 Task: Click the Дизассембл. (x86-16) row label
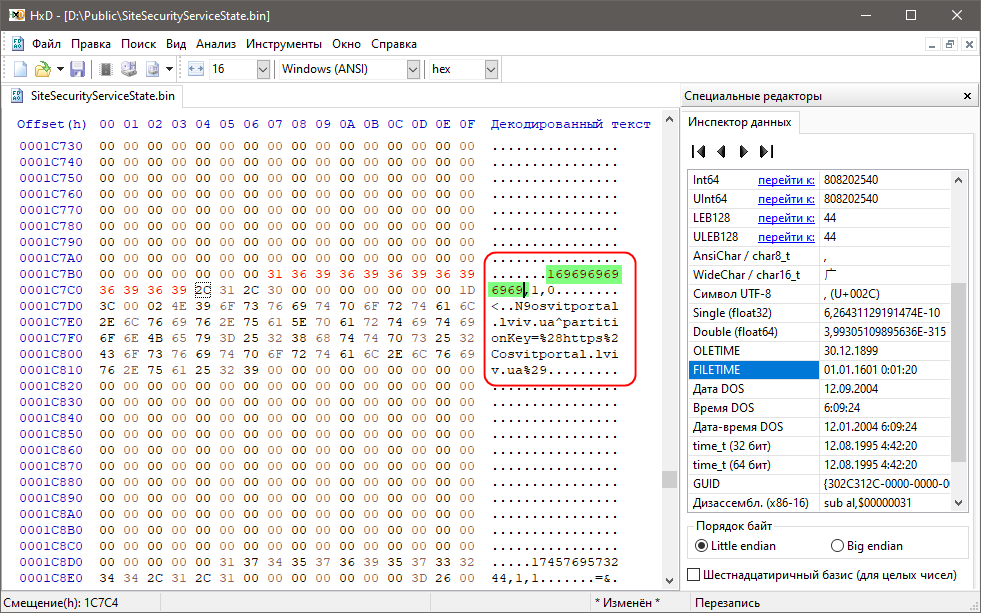point(750,503)
